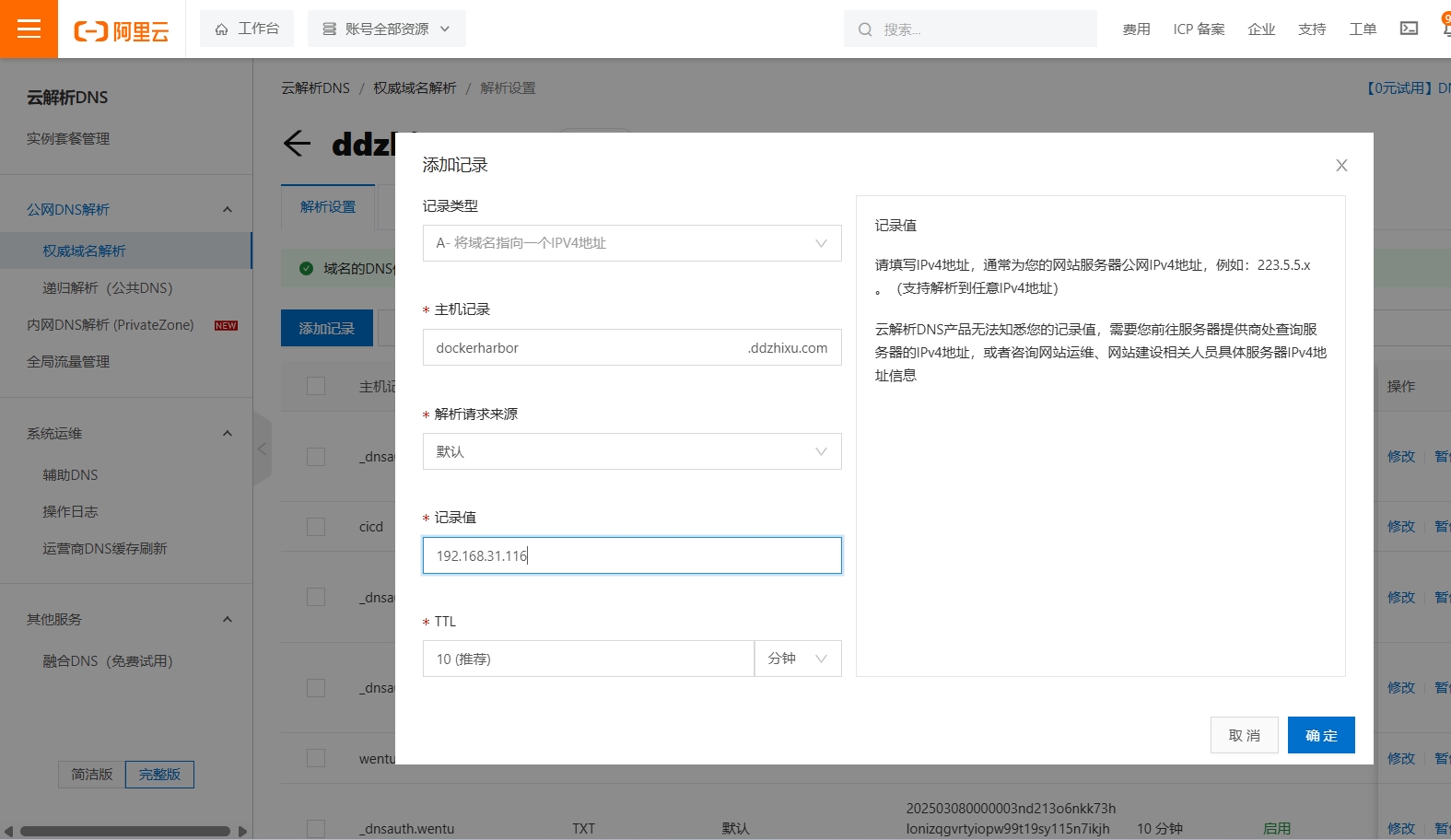Image resolution: width=1451 pixels, height=840 pixels.
Task: Click 修改 for the cicd row
Action: coord(1401,527)
